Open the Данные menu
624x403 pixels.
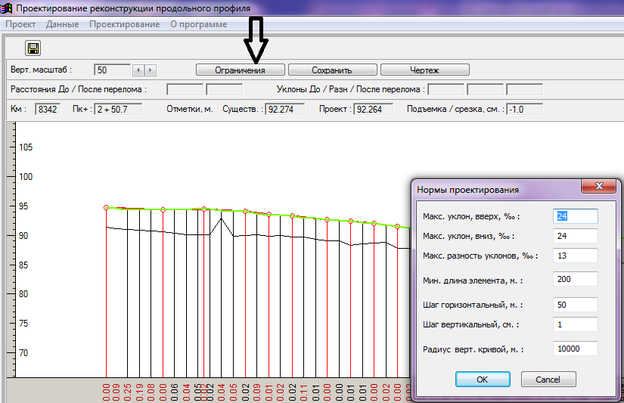pos(65,23)
